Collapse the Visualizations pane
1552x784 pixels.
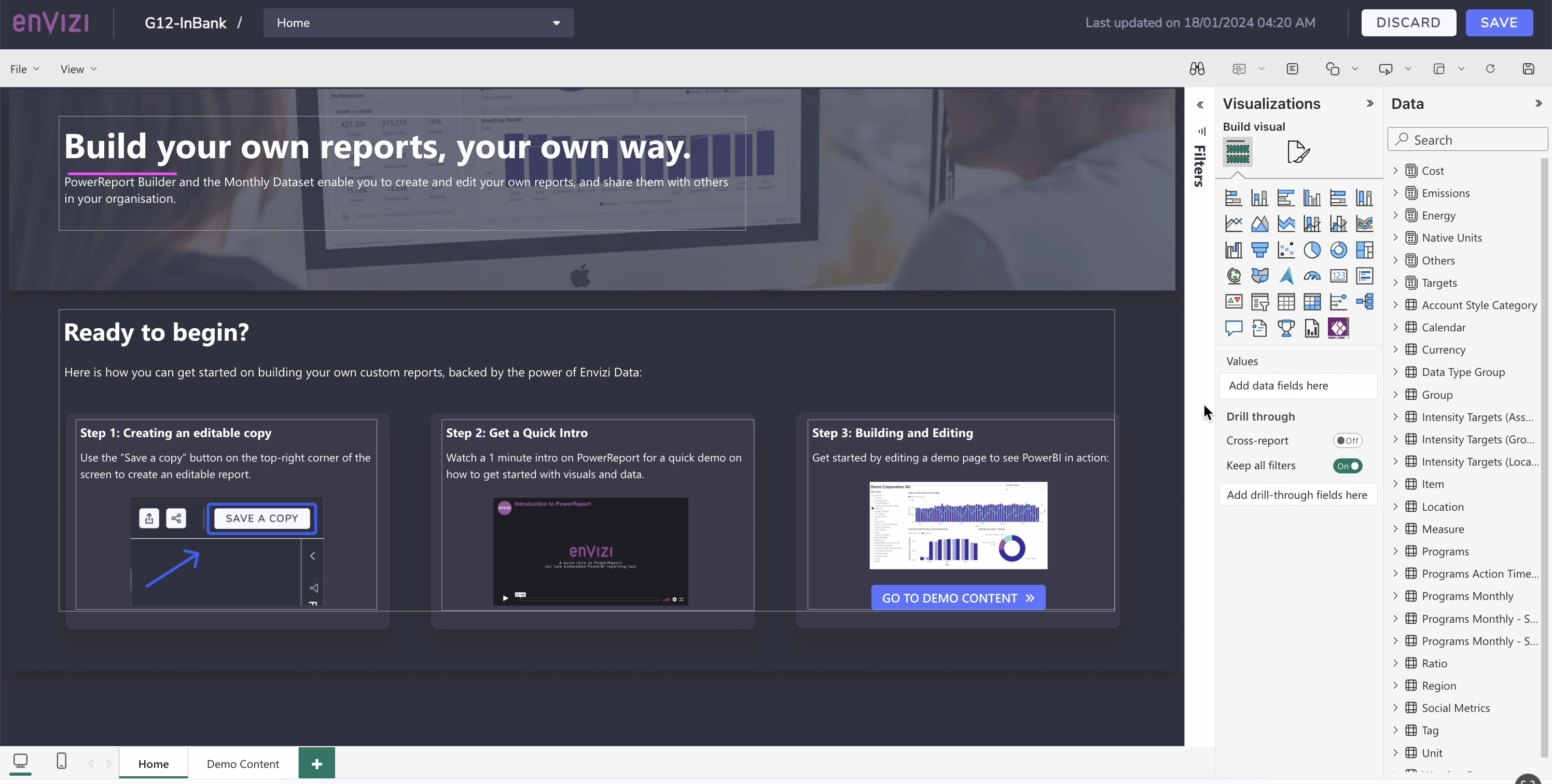point(1370,103)
